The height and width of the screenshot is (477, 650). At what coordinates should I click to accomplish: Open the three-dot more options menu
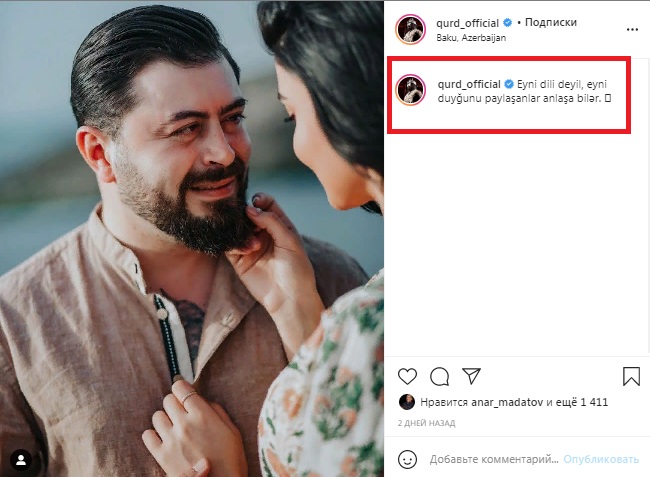coord(632,29)
